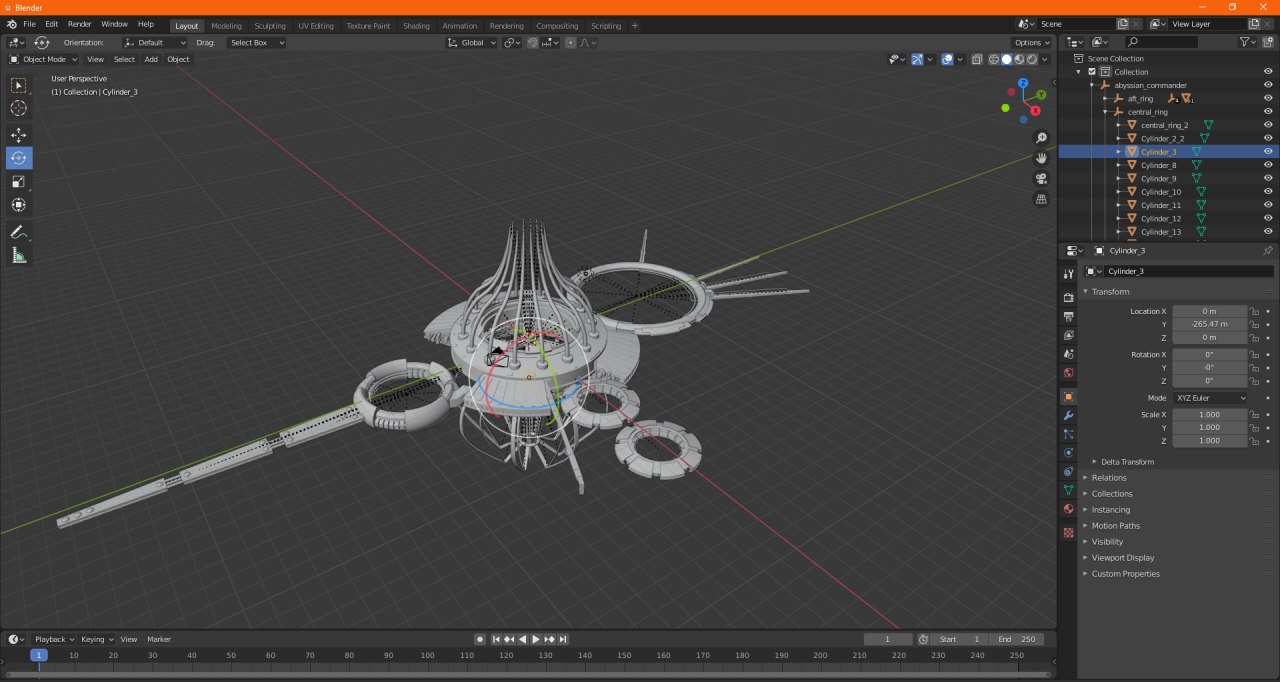Open the Options dropdown in viewport
Viewport: 1280px width, 682px height.
point(1031,43)
